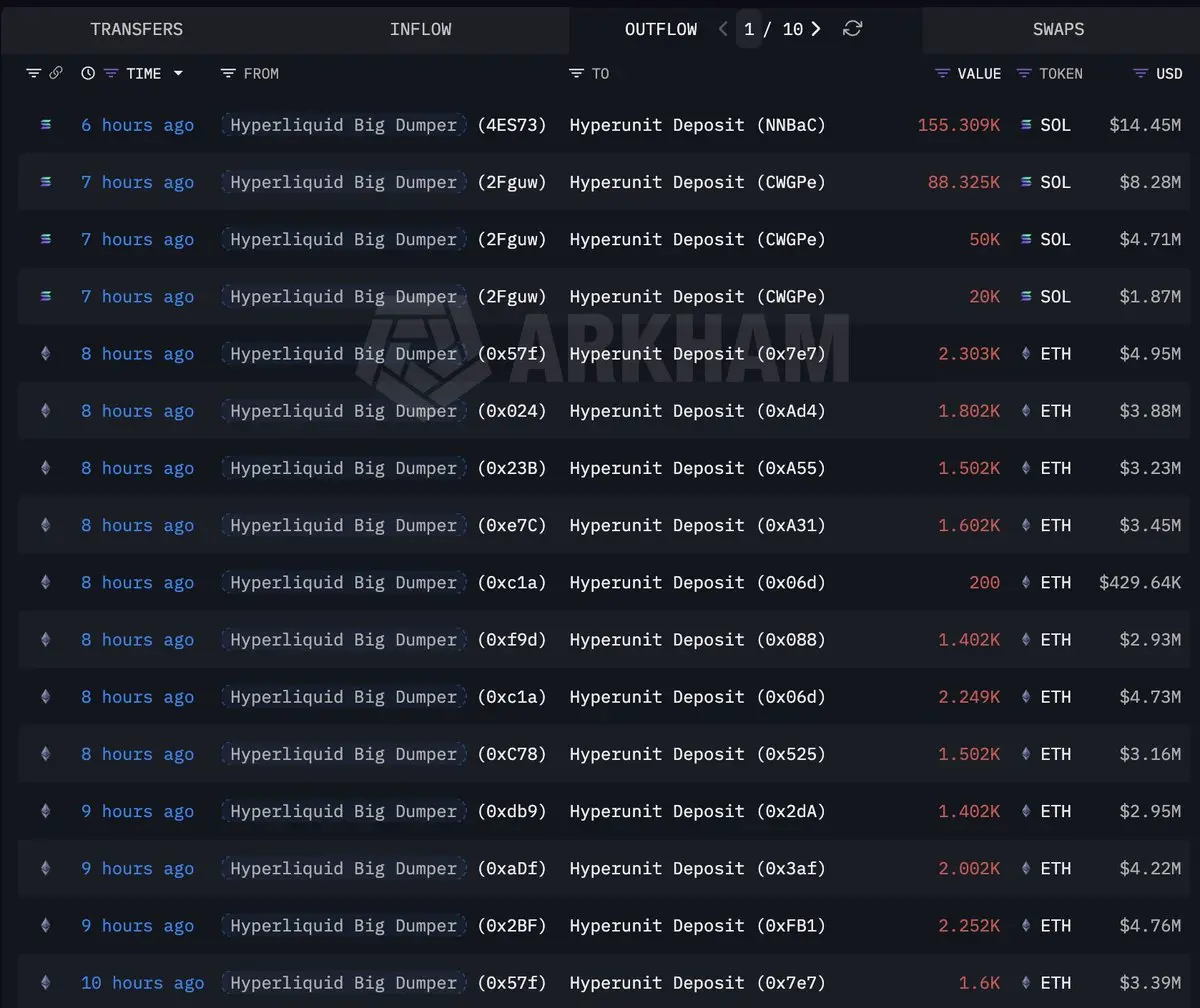The image size is (1200, 1008).
Task: Click the refresh icon beside page counter
Action: click(852, 29)
